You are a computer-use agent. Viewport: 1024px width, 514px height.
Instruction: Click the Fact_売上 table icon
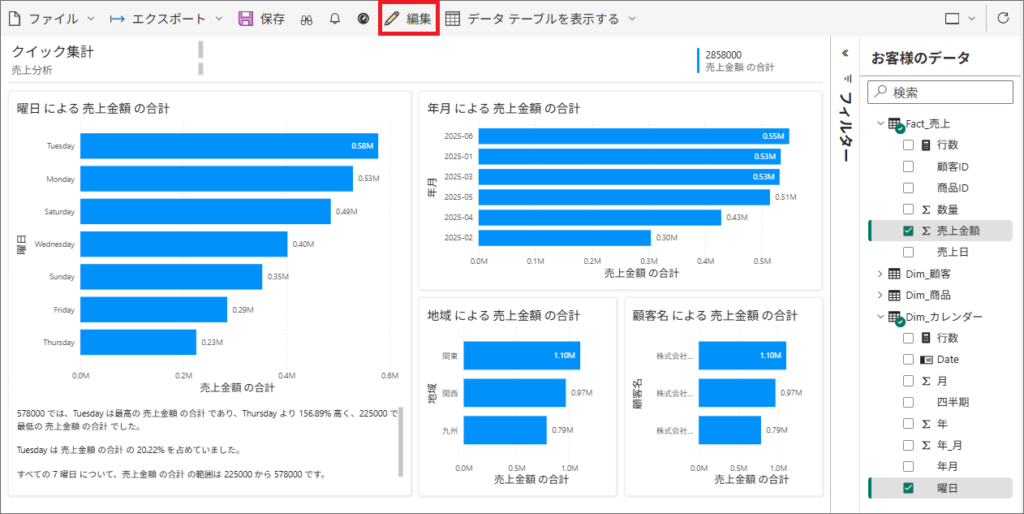click(895, 124)
